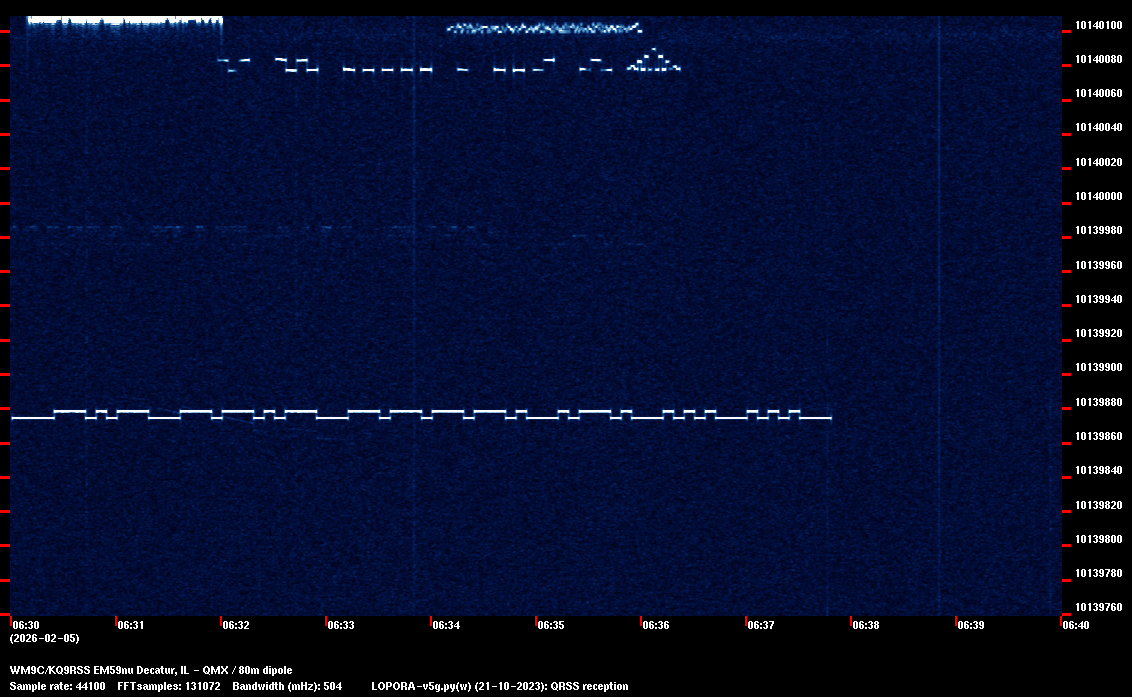This screenshot has height=697, width=1132.
Task: Click the (2026-02-05) date label
Action: [x=44, y=638]
